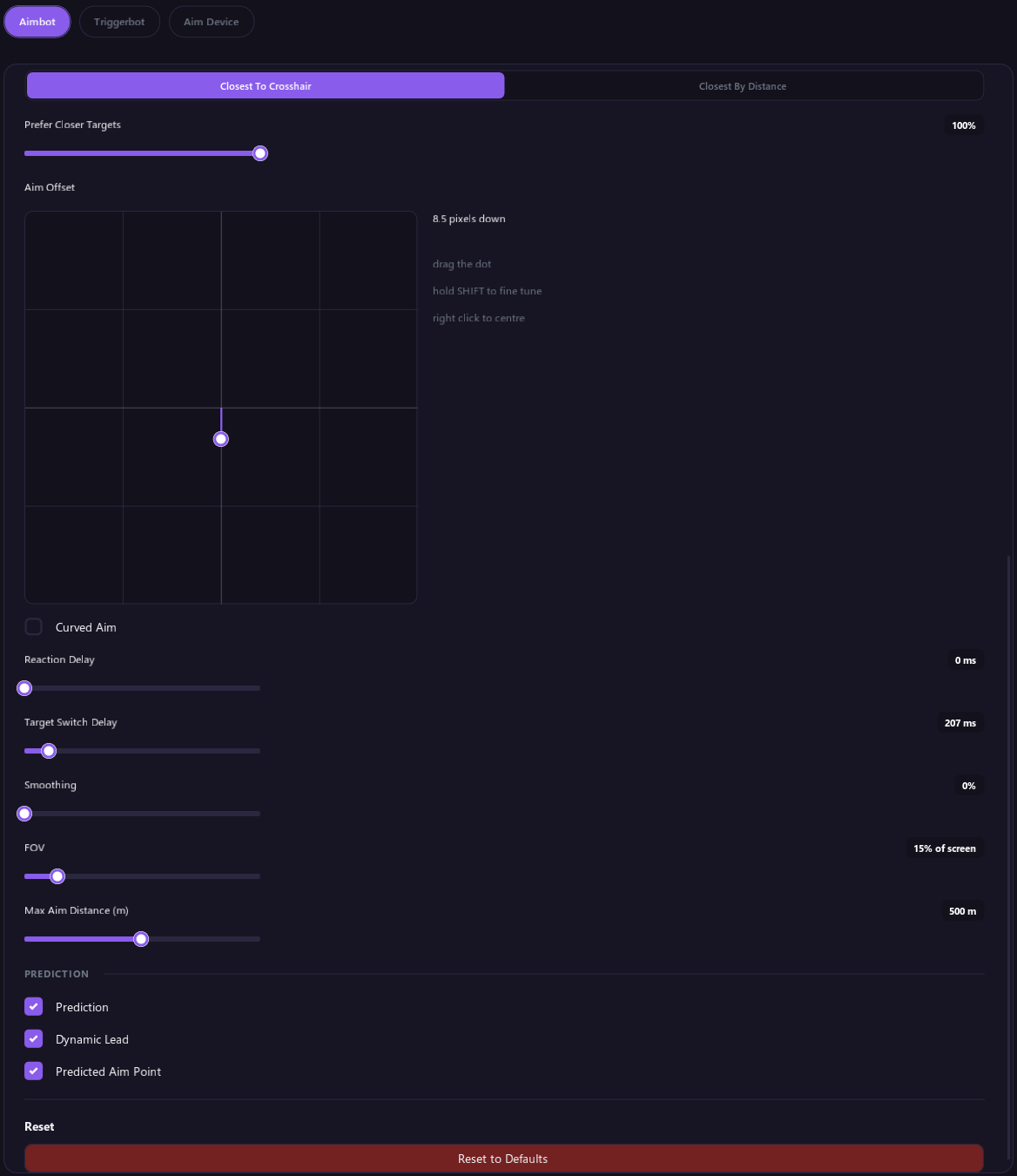Uncheck the Prediction checkbox
This screenshot has height=1176, width=1017.
[34, 1006]
